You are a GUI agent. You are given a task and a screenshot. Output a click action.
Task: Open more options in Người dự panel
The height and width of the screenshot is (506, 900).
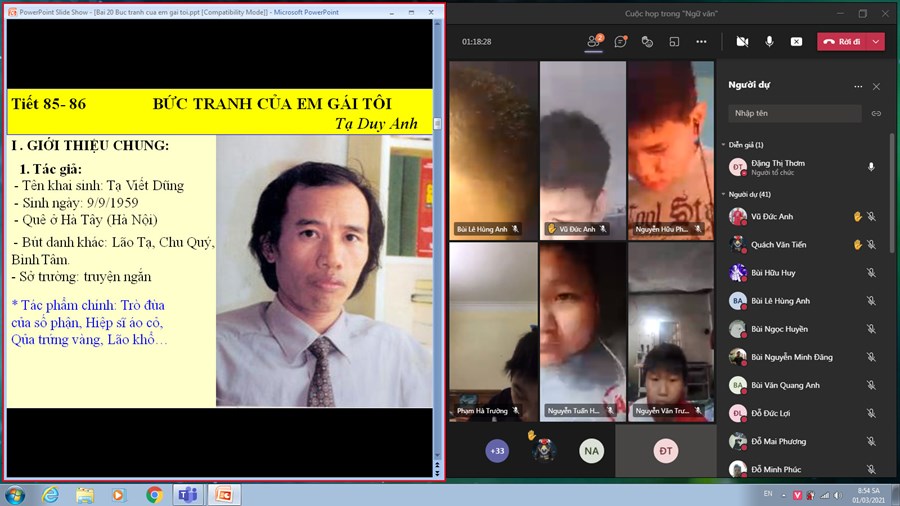[x=857, y=87]
